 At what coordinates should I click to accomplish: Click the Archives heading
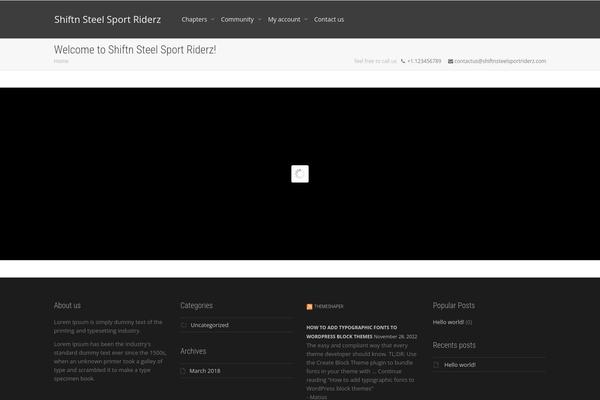coord(193,351)
